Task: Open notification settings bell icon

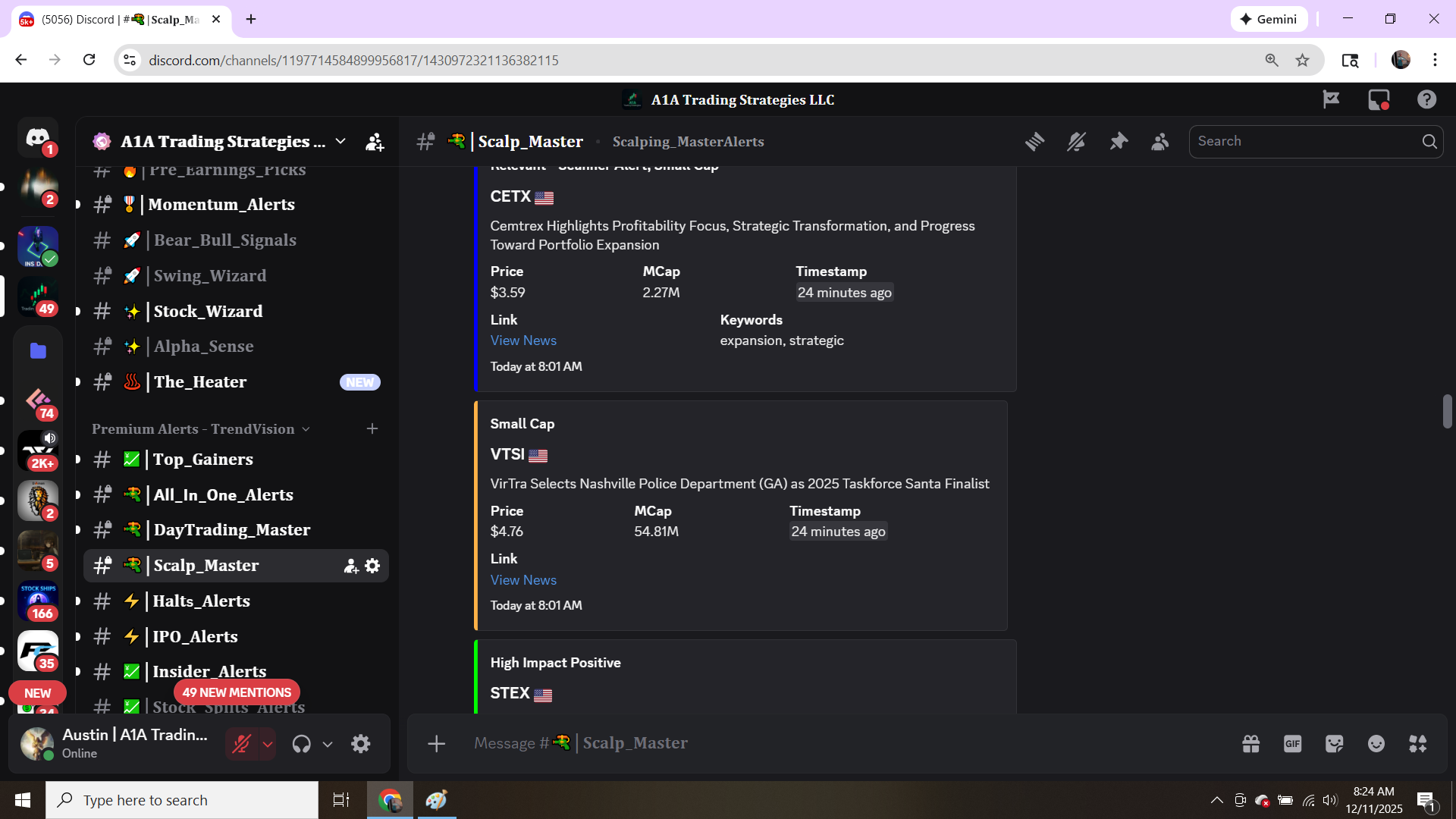Action: point(1077,142)
